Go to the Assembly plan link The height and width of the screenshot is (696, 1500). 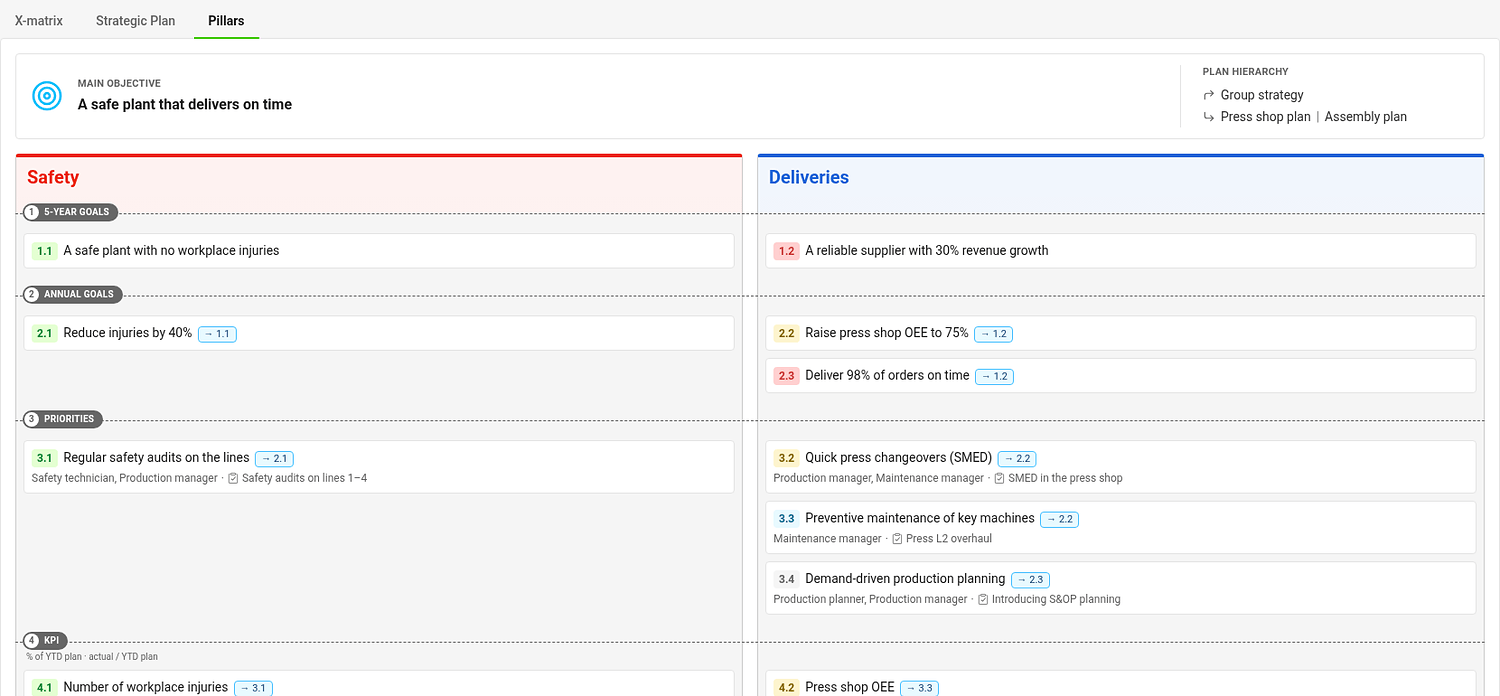click(1365, 117)
